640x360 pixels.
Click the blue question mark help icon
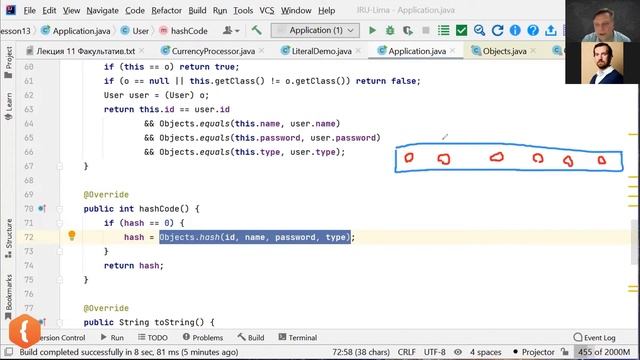pos(533,30)
